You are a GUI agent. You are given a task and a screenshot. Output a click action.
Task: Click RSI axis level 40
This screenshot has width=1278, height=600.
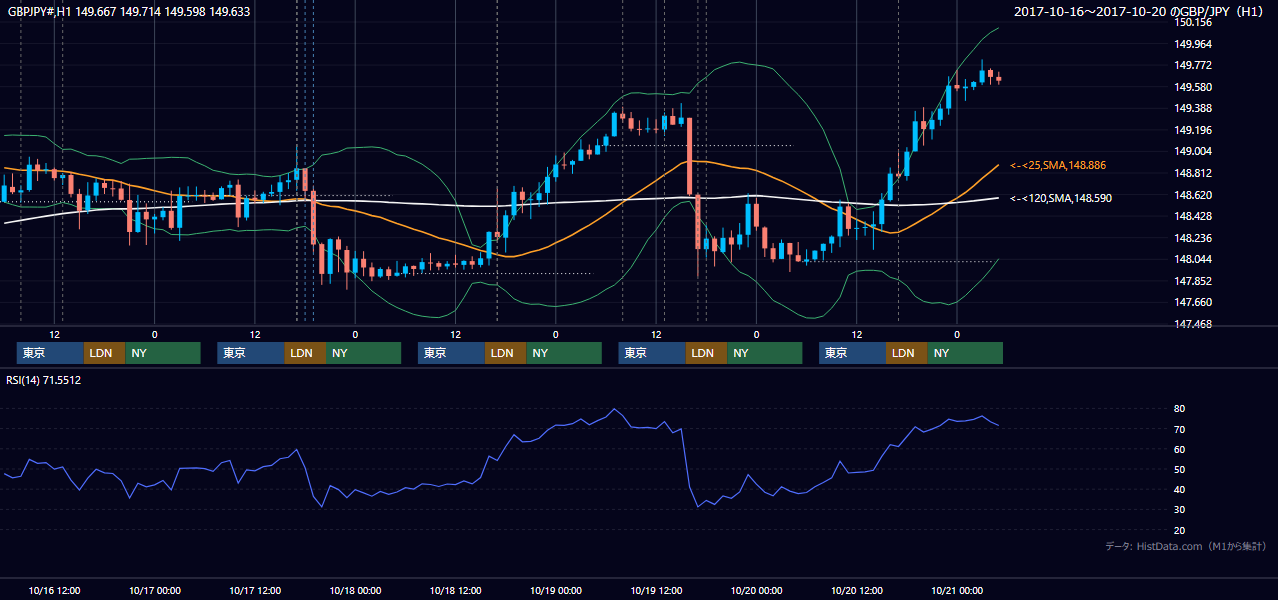[x=1180, y=490]
